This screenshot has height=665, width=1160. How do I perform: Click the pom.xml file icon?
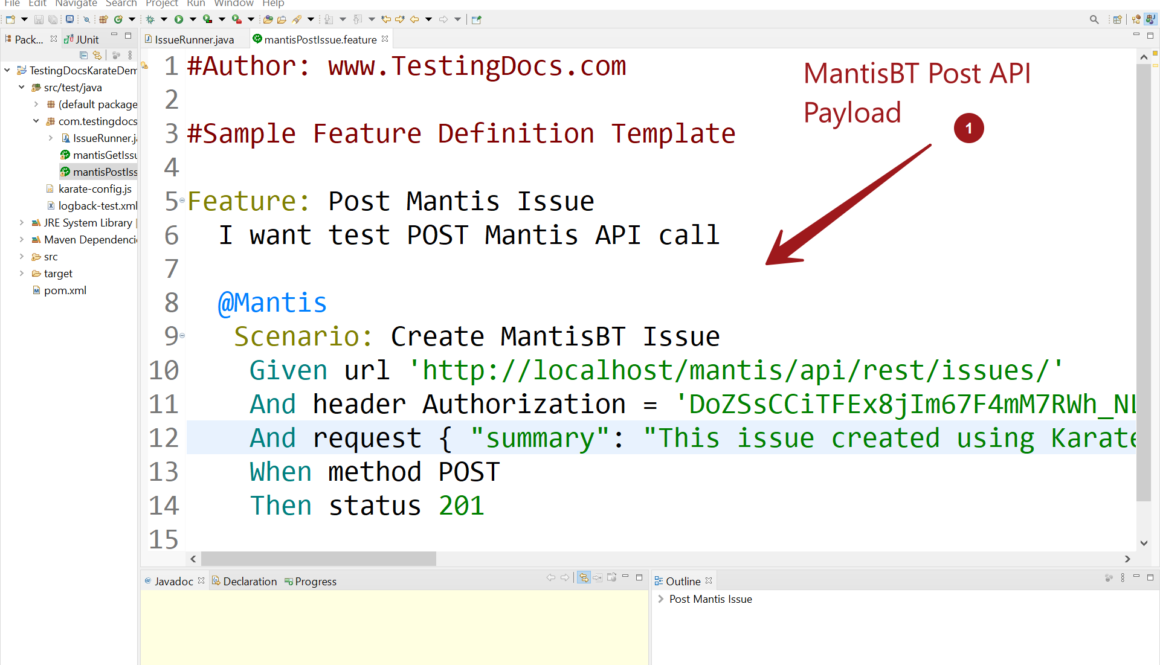pos(36,290)
